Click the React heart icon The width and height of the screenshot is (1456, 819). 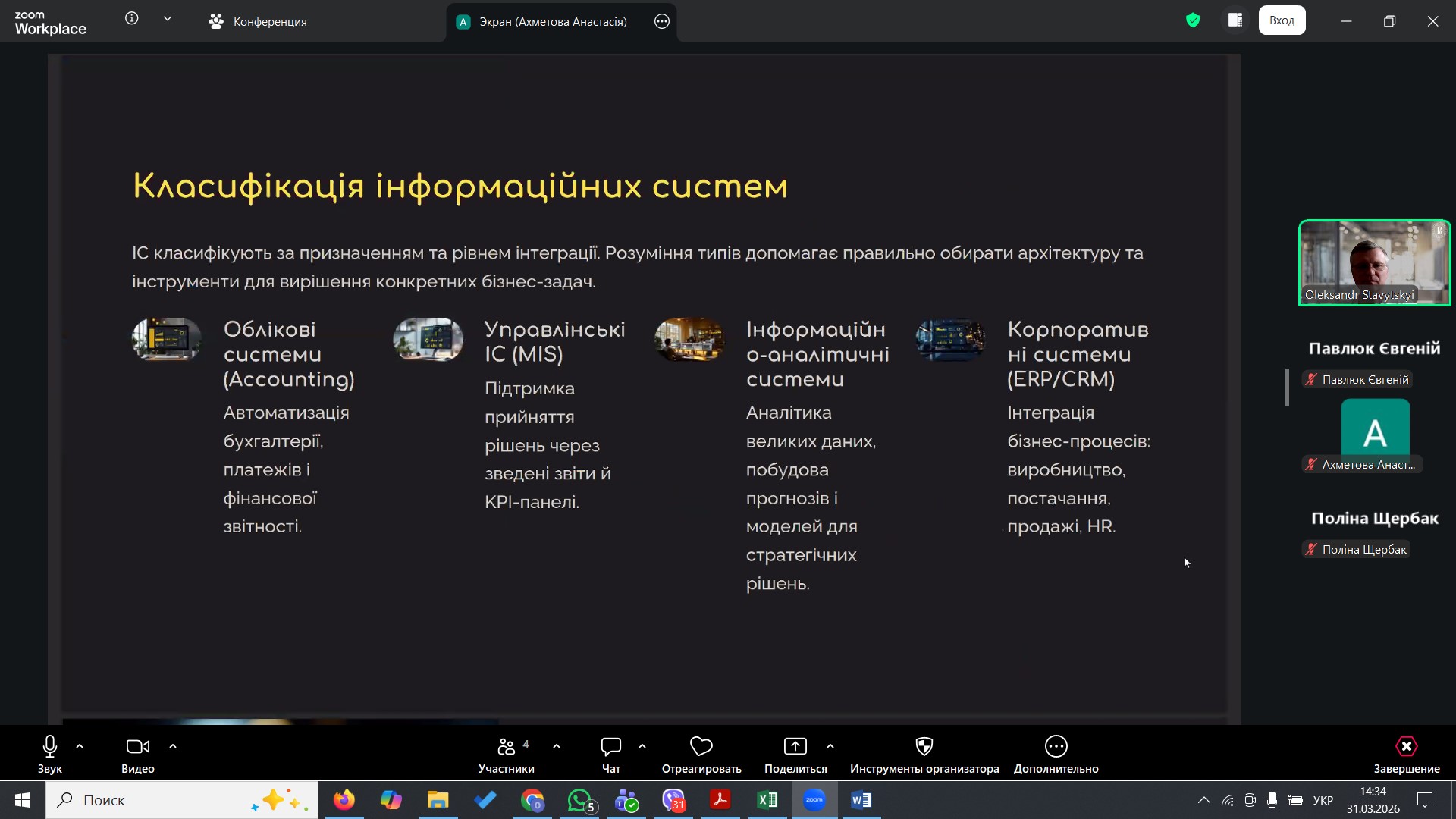(701, 747)
